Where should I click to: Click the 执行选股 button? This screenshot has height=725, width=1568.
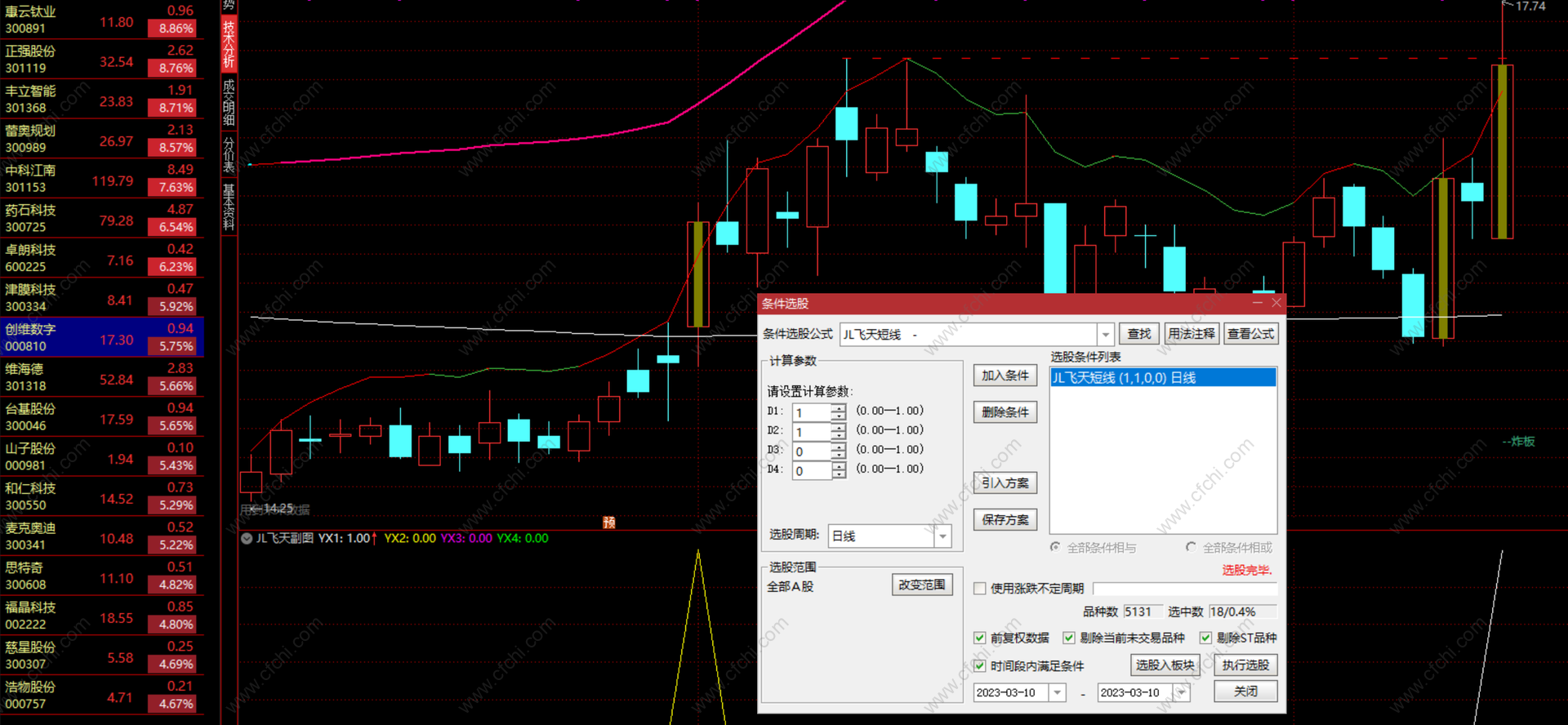pyautogui.click(x=1245, y=665)
